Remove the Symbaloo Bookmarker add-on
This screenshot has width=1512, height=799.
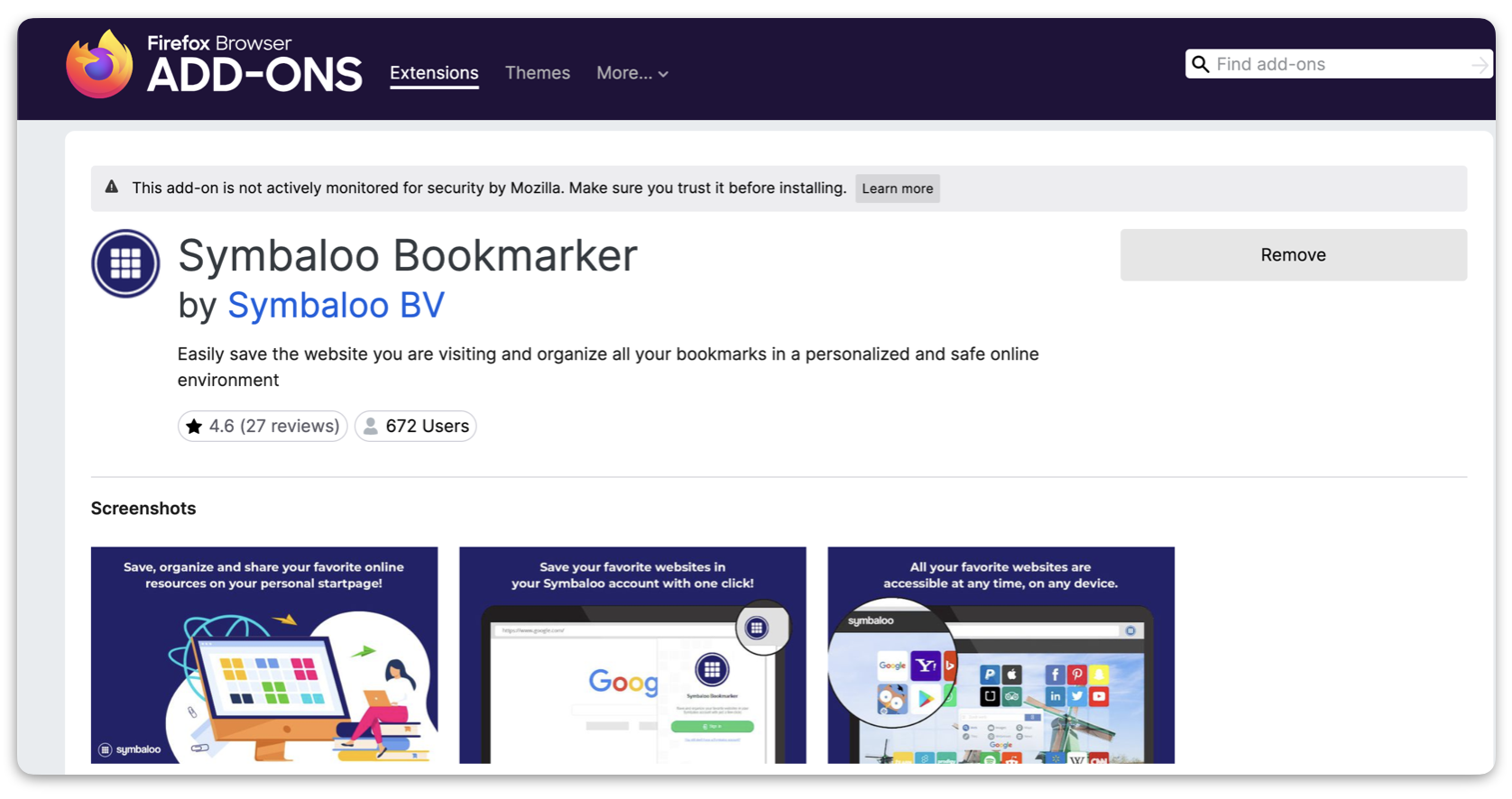click(x=1292, y=255)
